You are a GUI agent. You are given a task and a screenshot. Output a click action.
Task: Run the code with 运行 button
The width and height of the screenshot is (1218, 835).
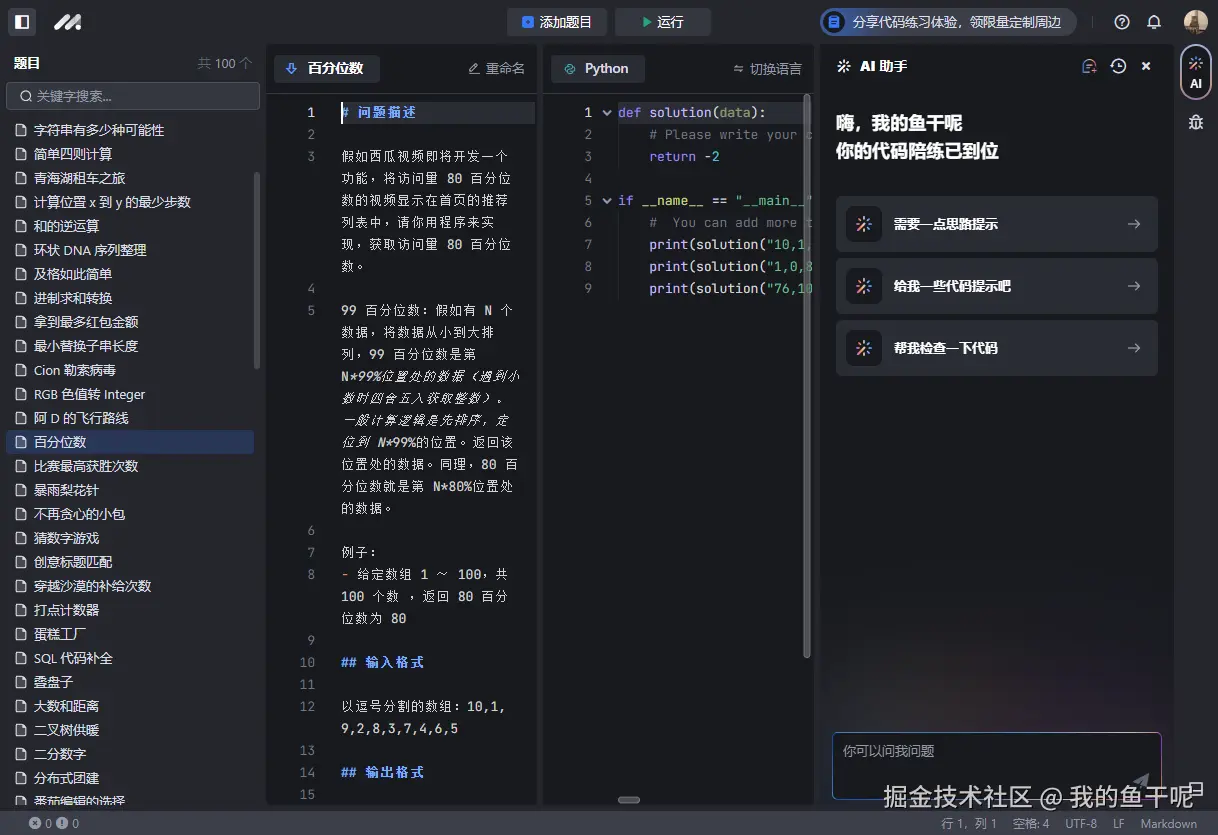[662, 22]
